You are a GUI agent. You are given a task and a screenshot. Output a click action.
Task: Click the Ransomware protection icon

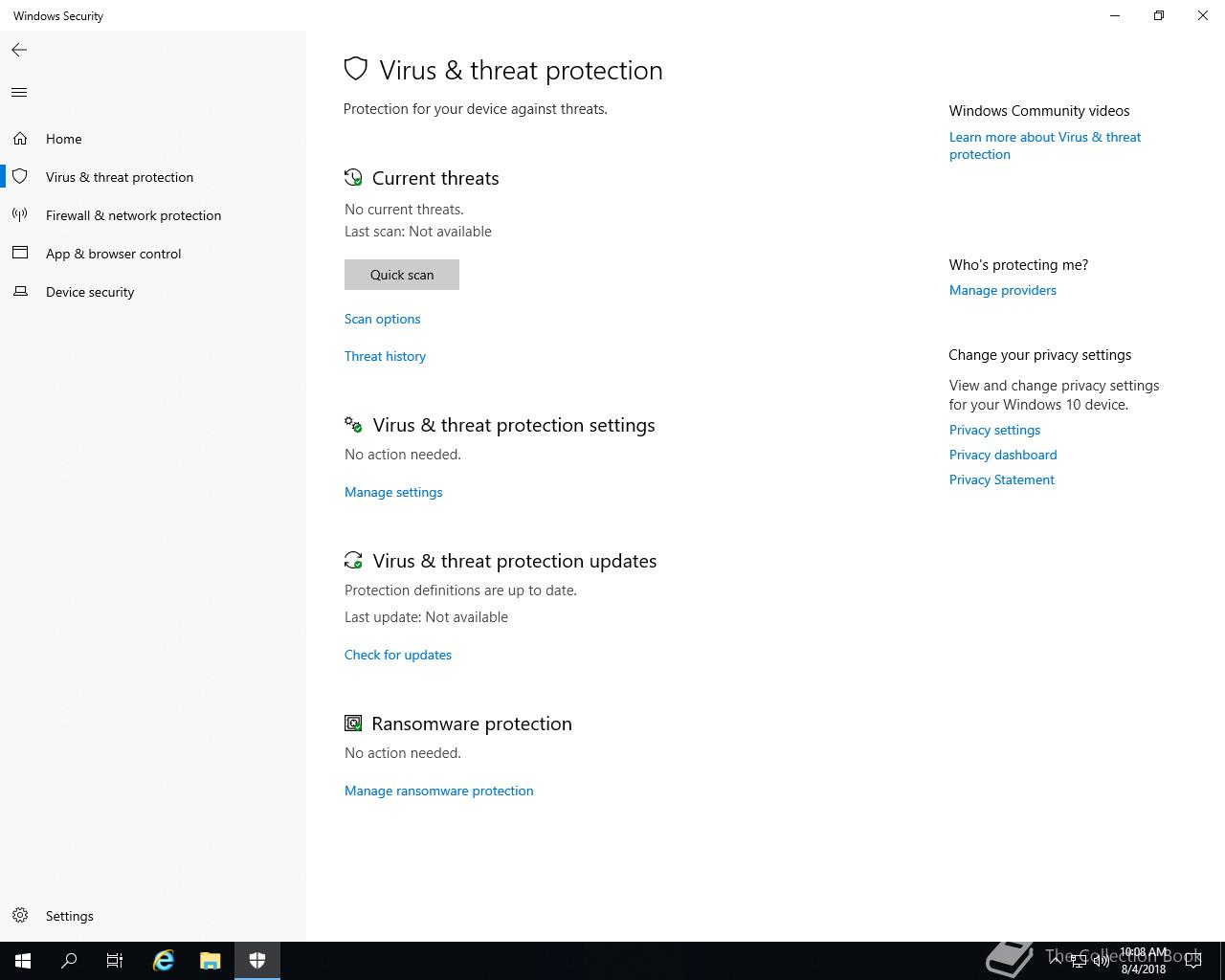[x=353, y=723]
